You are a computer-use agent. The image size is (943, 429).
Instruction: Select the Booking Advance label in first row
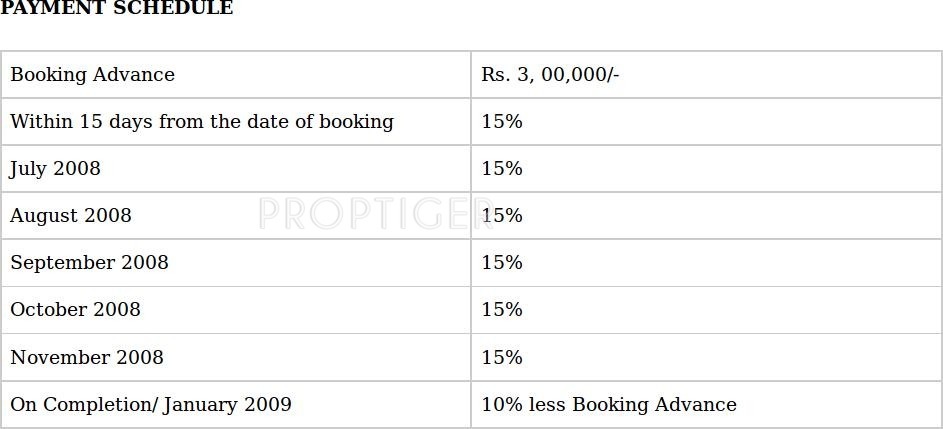(x=92, y=75)
